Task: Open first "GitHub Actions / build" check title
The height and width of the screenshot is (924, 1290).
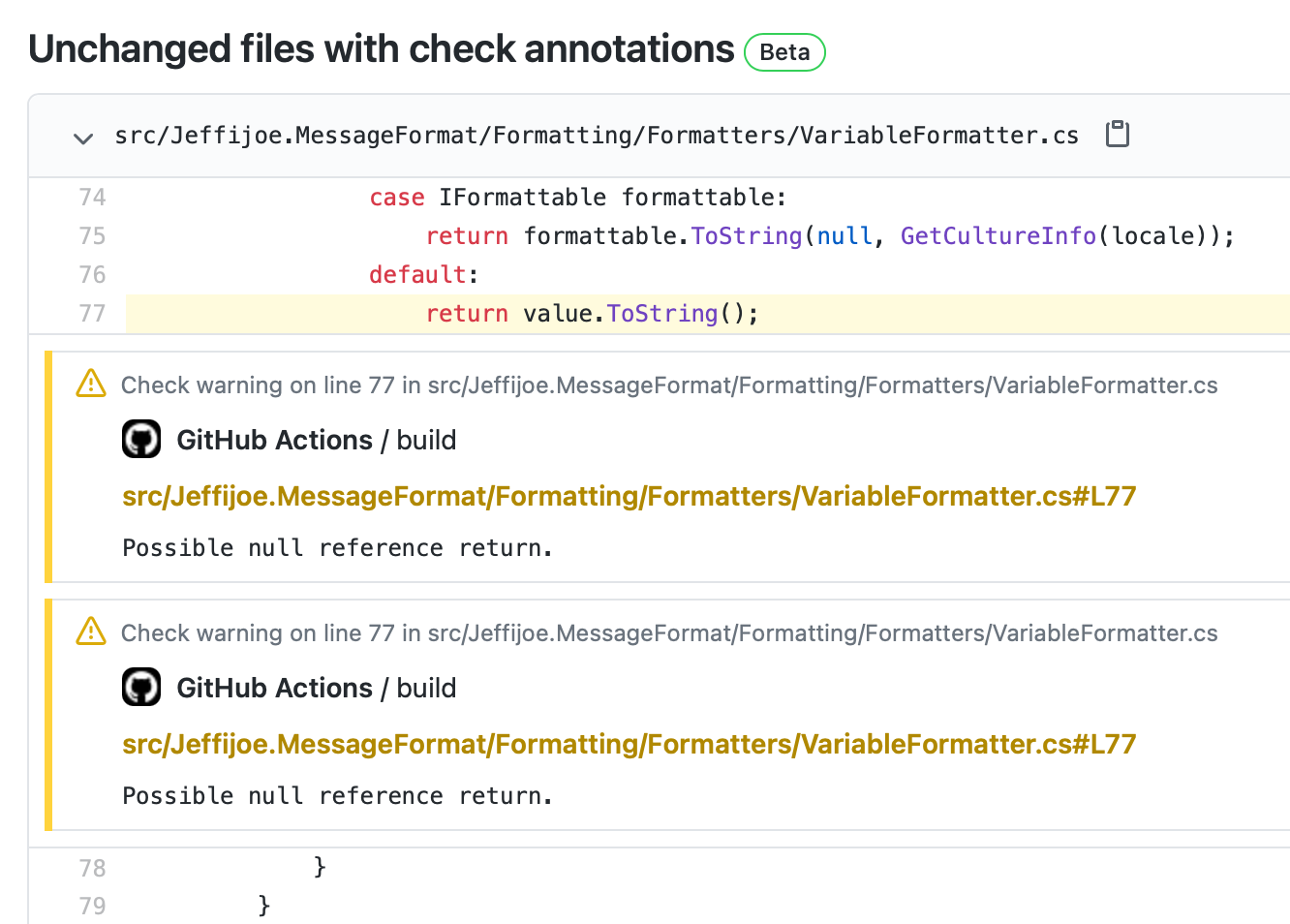Action: tap(316, 440)
